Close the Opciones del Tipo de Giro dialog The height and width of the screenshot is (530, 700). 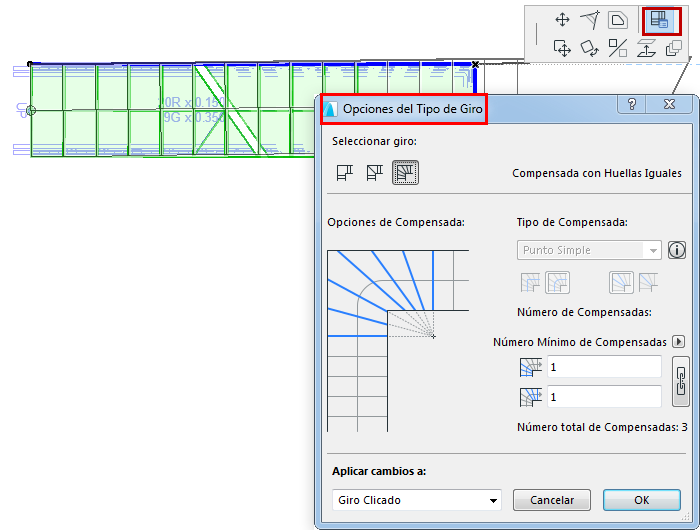pos(669,104)
